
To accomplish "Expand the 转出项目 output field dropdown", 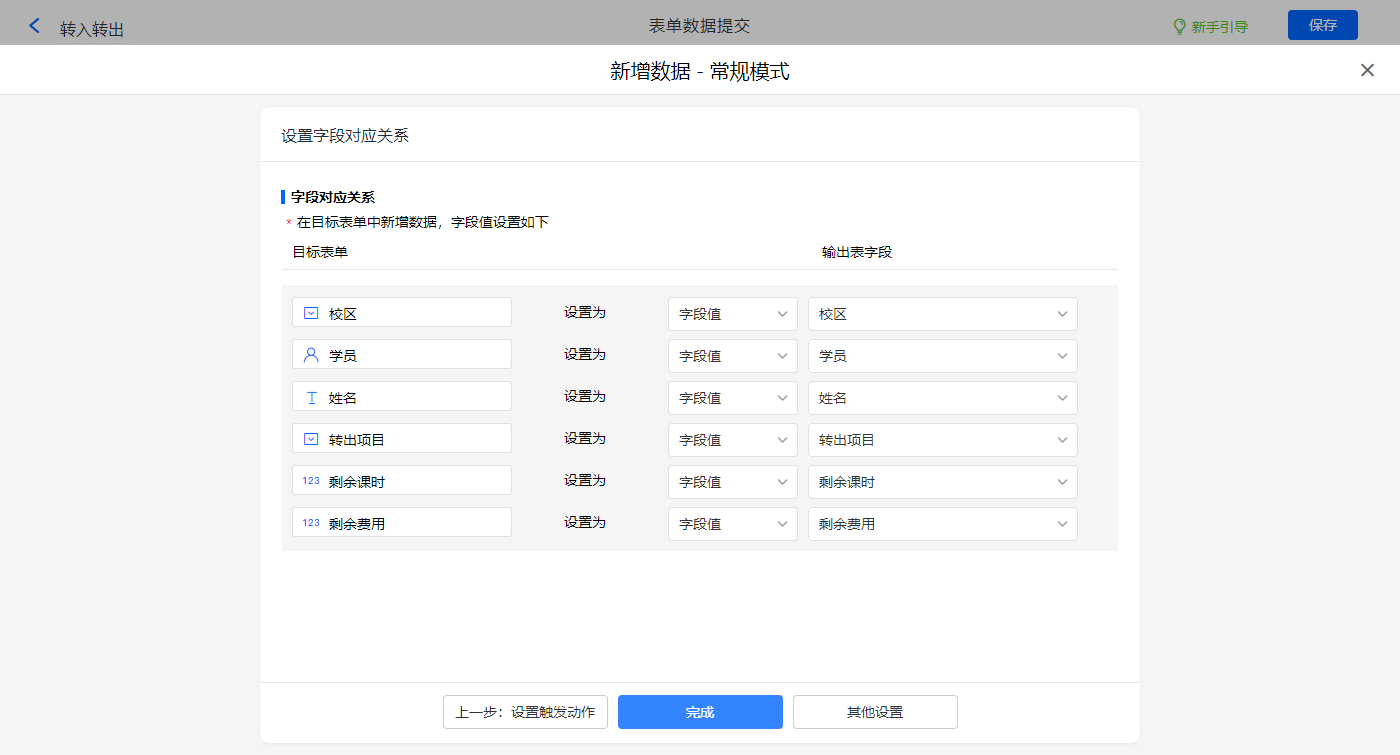I will pyautogui.click(x=942, y=440).
